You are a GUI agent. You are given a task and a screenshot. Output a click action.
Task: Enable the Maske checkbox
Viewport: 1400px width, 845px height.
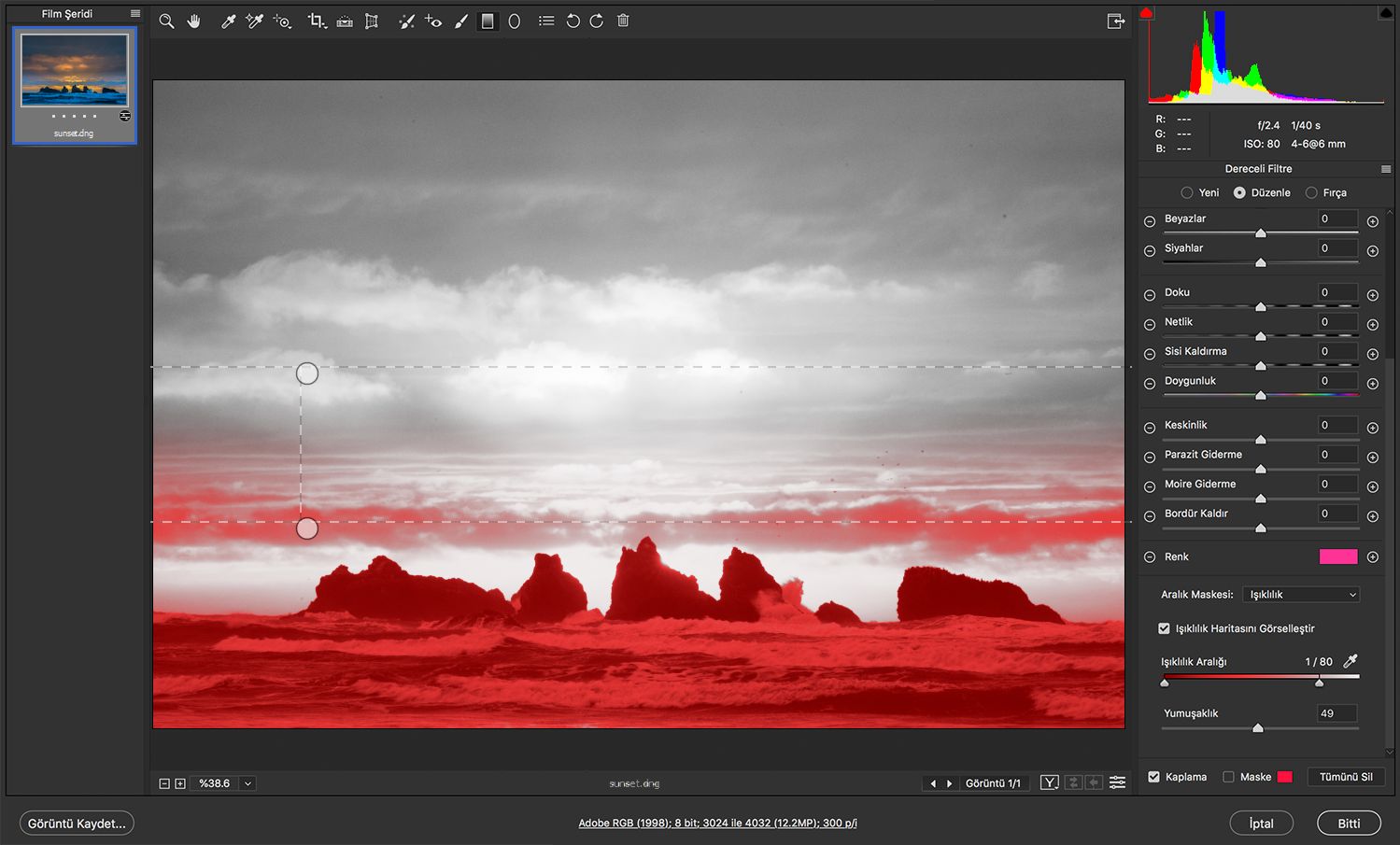1228,777
